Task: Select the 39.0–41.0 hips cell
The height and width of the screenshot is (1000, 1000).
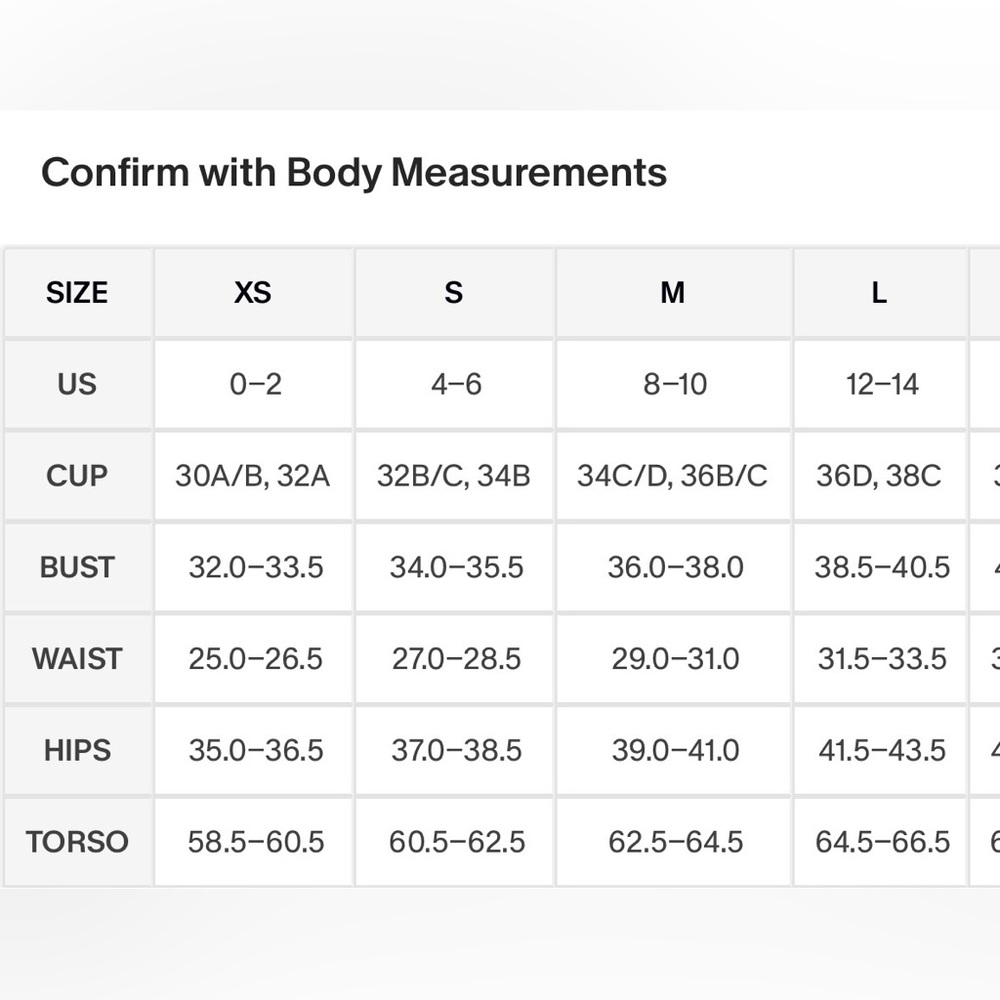Action: [x=673, y=751]
